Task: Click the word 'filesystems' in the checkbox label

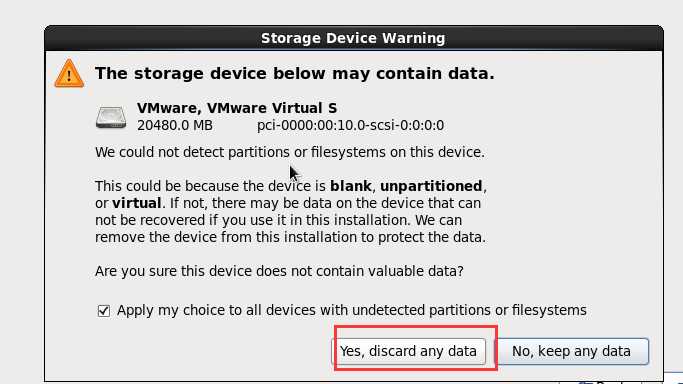Action: pyautogui.click(x=549, y=310)
